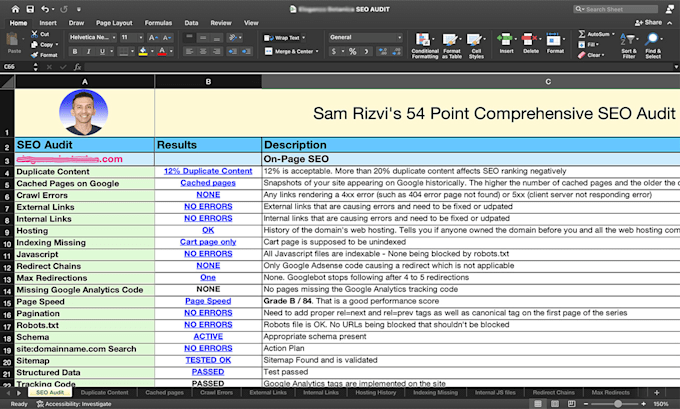Open the 'Cached pages' link
Viewport: 680px width, 409px height.
208,183
